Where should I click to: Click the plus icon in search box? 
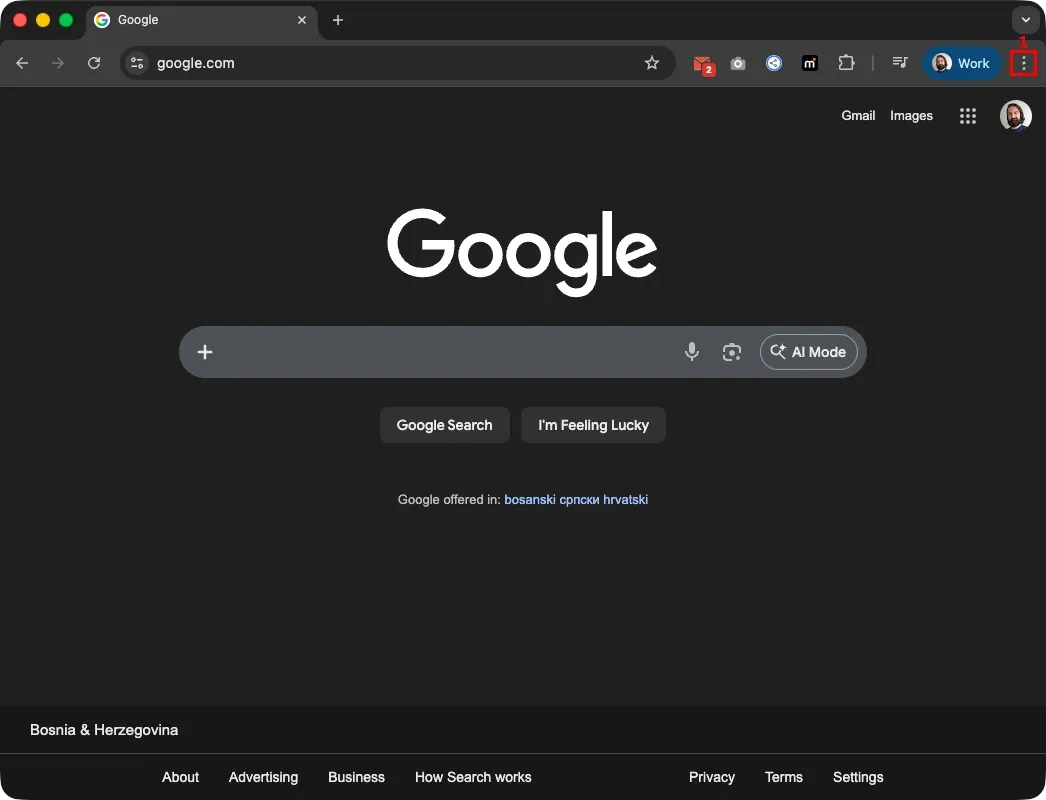(x=205, y=352)
